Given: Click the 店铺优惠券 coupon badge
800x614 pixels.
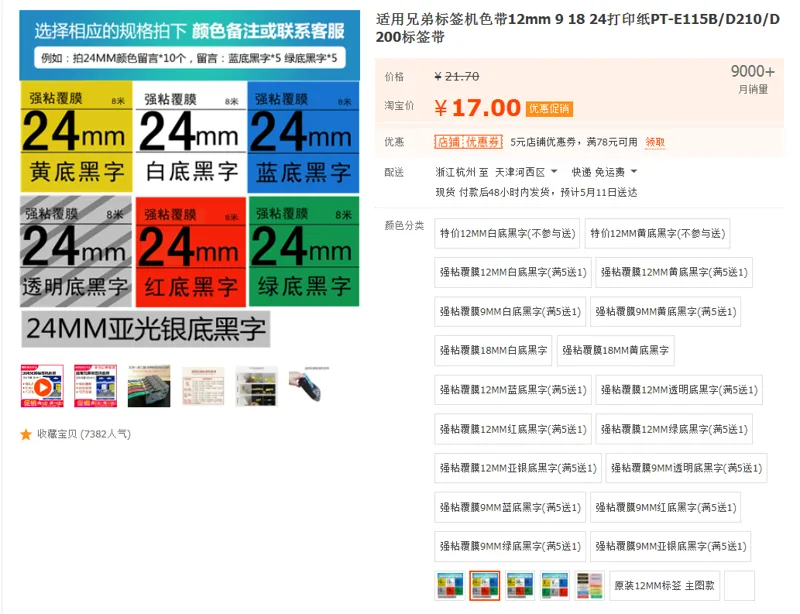Looking at the screenshot, I should 468,142.
